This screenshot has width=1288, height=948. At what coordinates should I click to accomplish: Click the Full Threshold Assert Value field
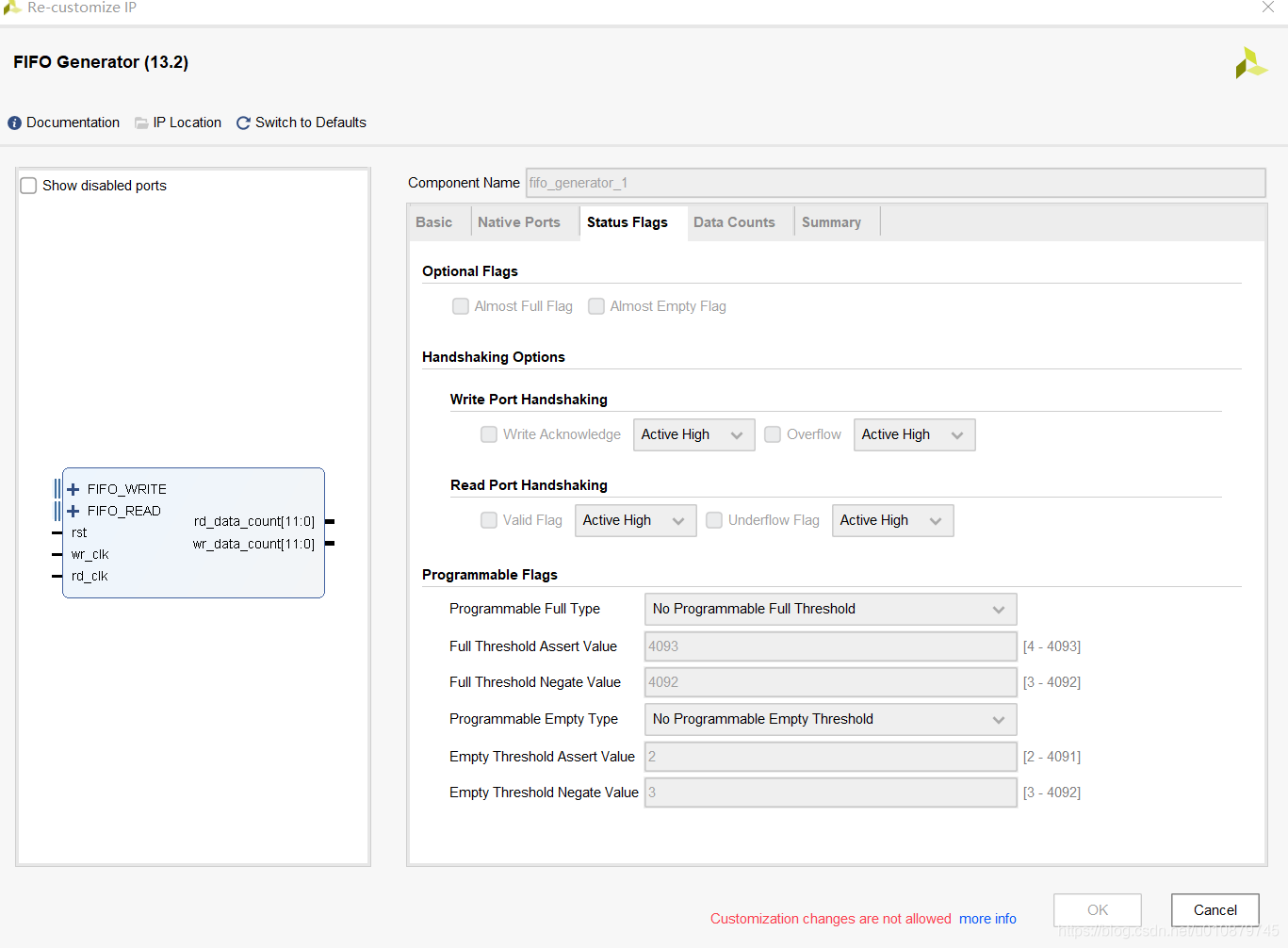click(x=831, y=646)
